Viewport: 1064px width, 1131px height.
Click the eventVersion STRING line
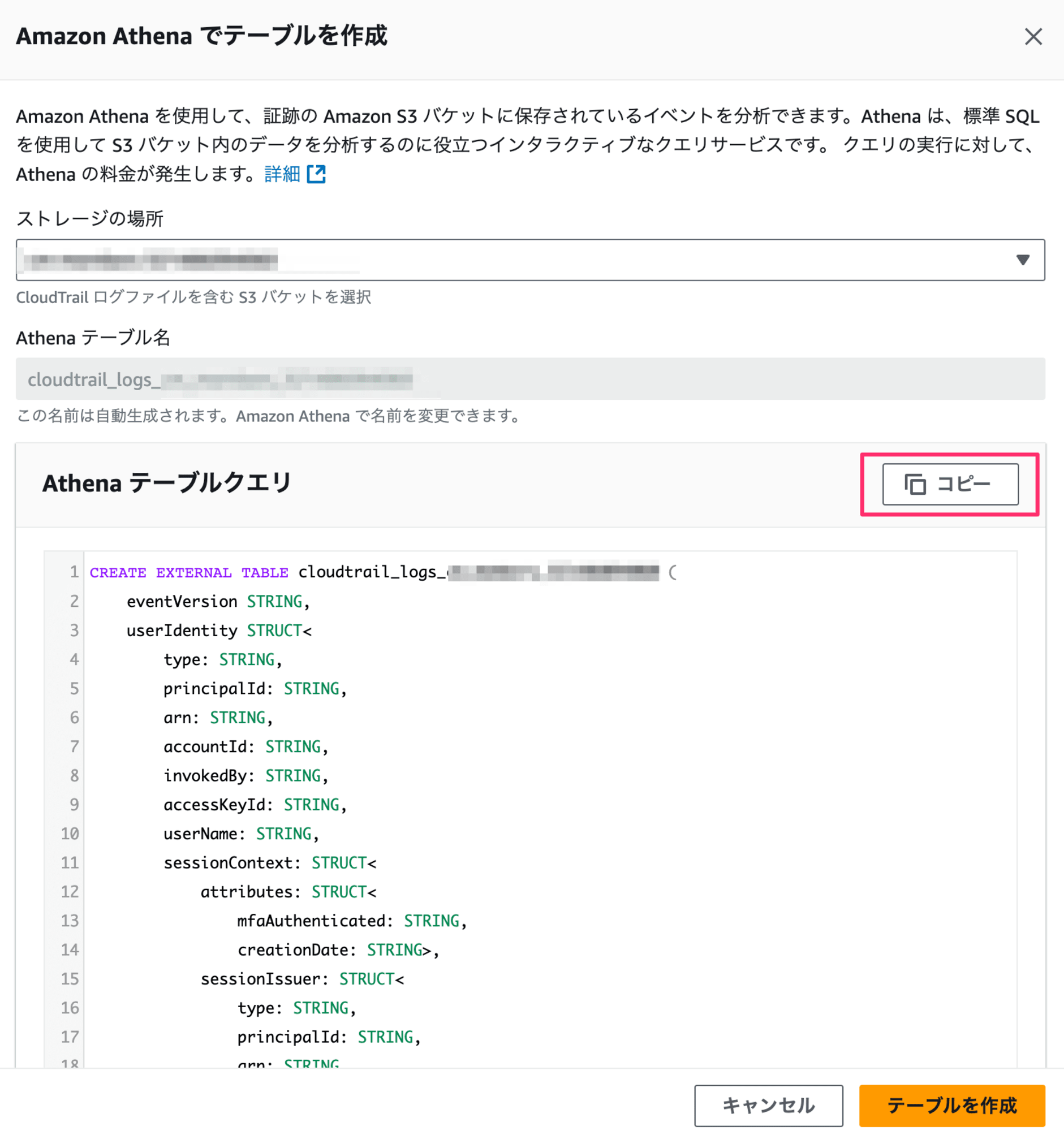point(218,601)
